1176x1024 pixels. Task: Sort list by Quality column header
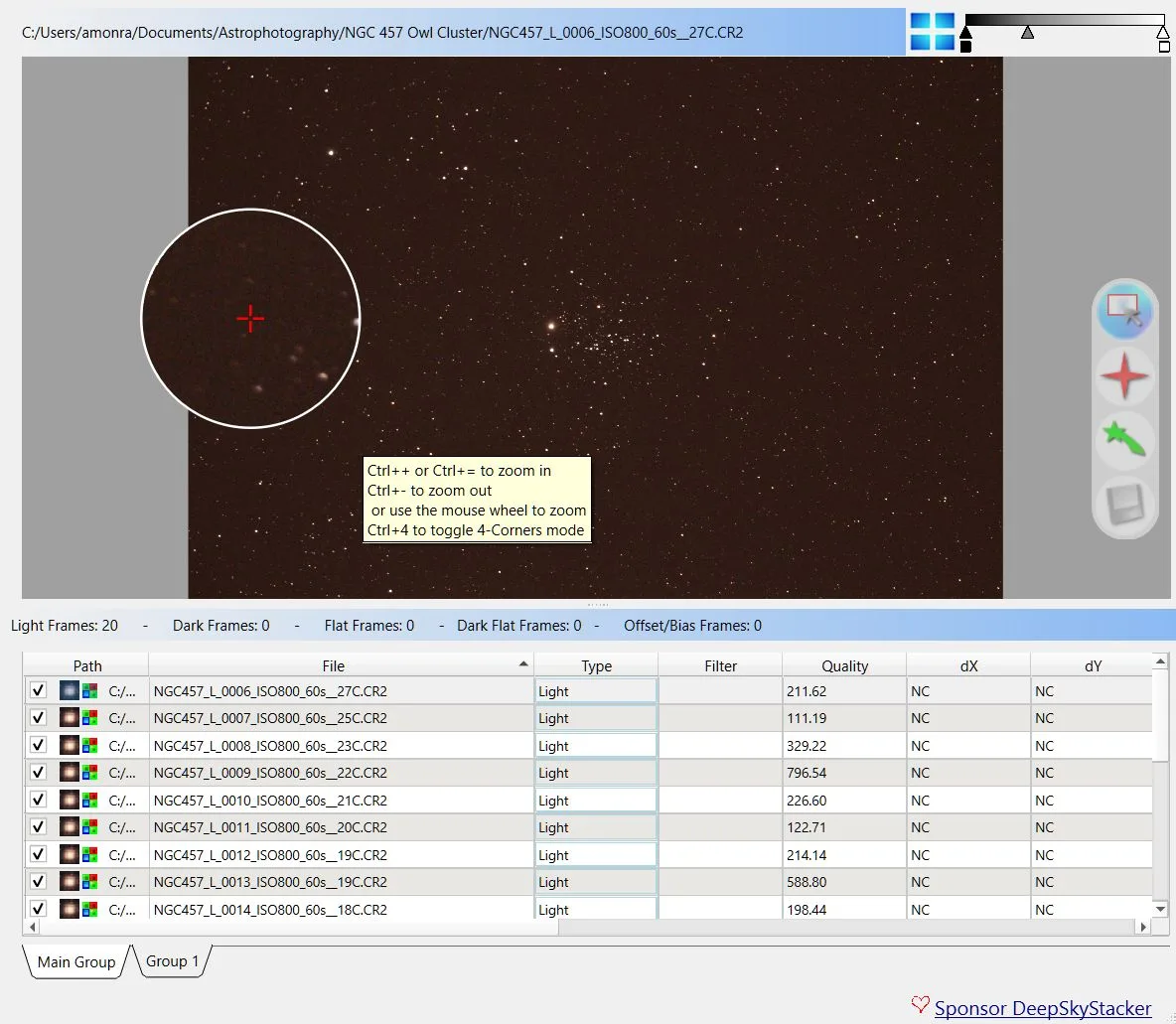coord(844,665)
